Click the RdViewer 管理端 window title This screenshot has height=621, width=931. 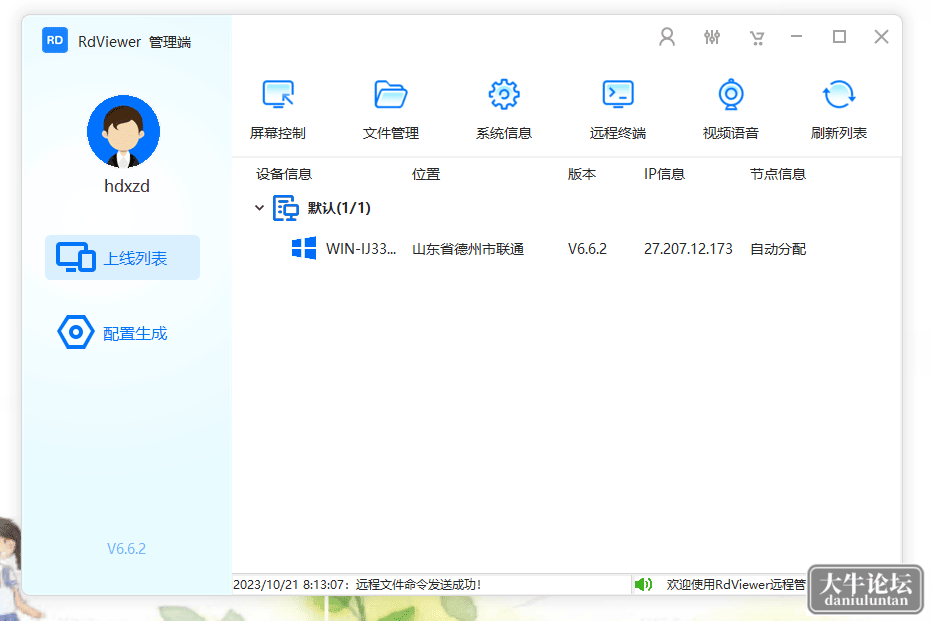coord(134,42)
